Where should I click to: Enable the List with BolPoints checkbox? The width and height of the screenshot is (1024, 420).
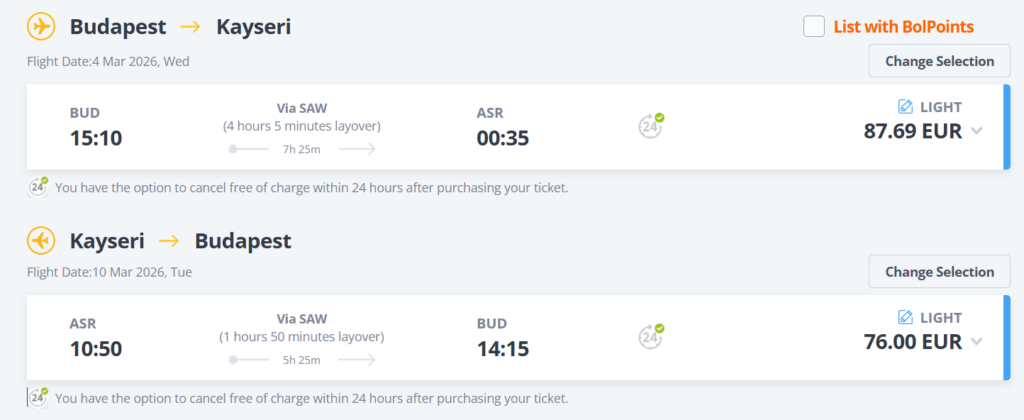[814, 27]
